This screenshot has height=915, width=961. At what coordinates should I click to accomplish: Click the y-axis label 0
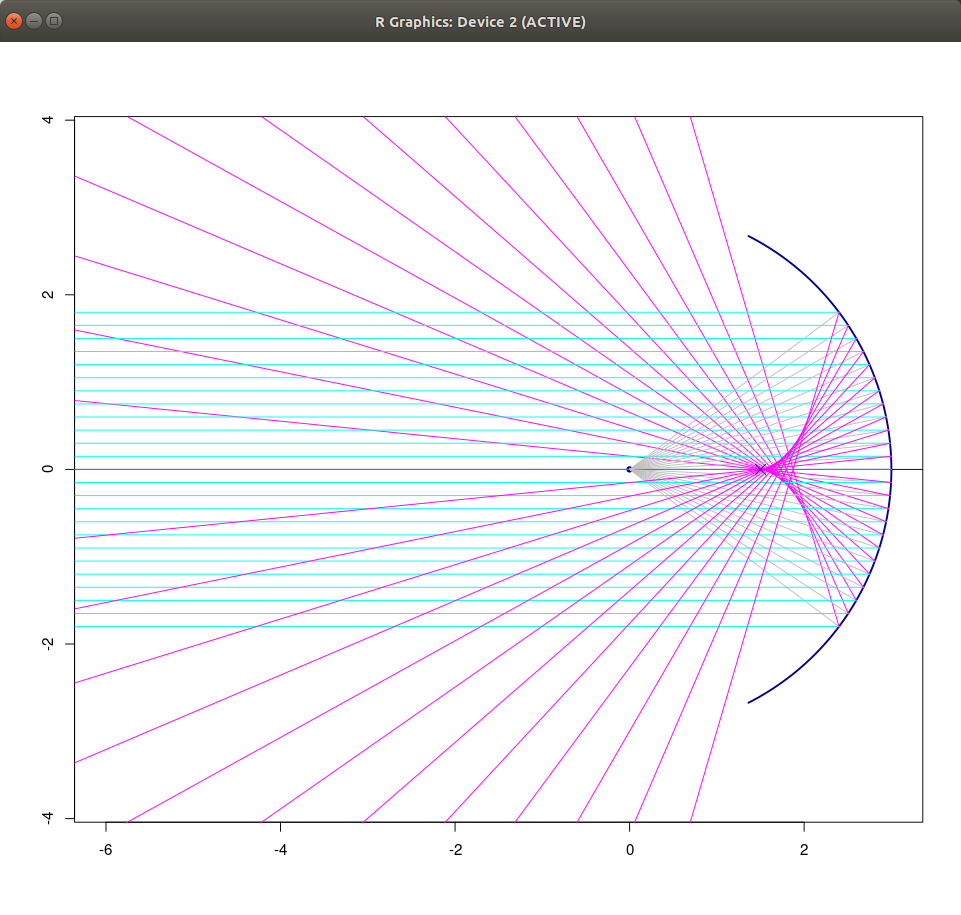coord(48,469)
